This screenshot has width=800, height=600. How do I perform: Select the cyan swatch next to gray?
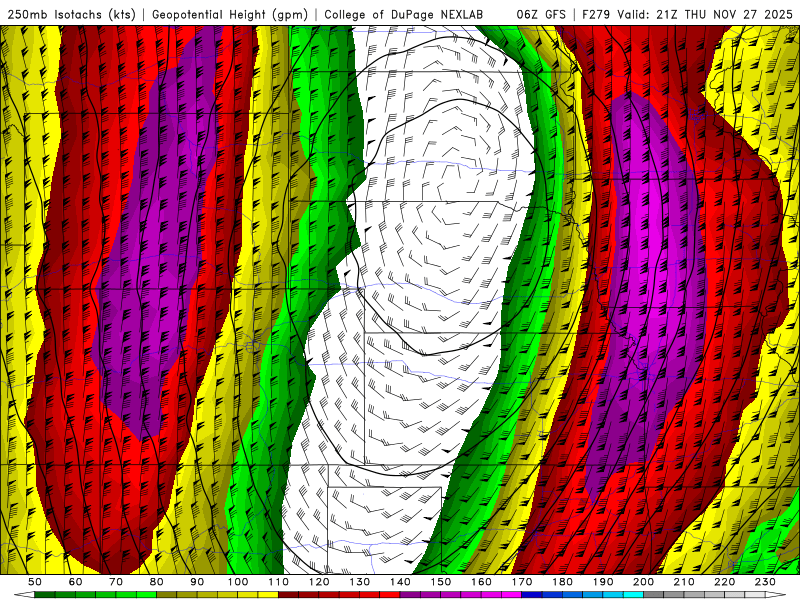[x=633, y=595]
